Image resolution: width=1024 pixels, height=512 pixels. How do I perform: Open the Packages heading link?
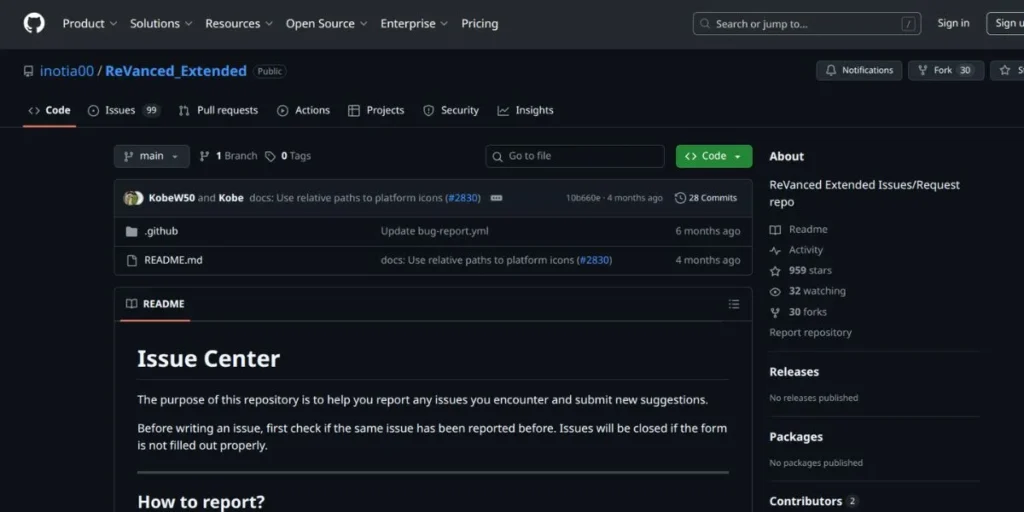796,437
